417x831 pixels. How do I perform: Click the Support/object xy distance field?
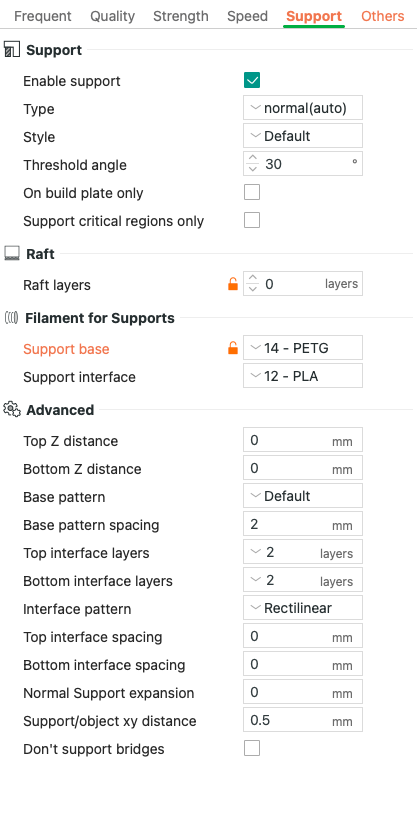[303, 720]
